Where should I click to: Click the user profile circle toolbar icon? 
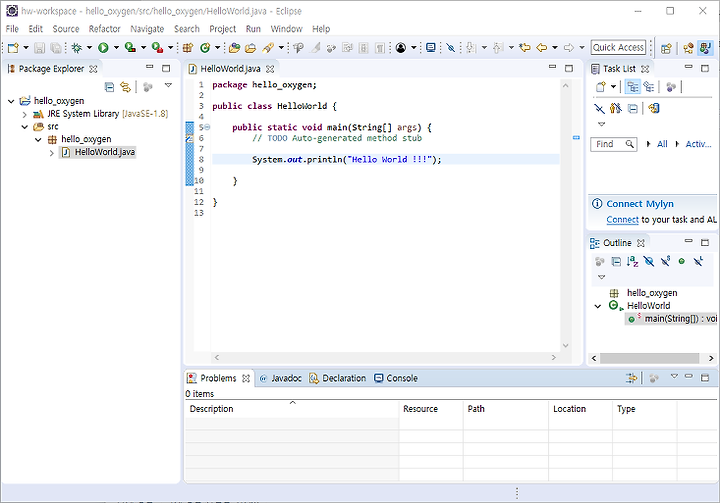coord(401,47)
